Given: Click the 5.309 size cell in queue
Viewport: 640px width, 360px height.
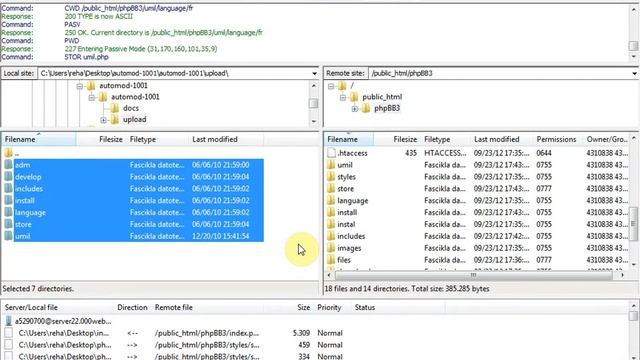Looking at the screenshot, I should point(301,333).
